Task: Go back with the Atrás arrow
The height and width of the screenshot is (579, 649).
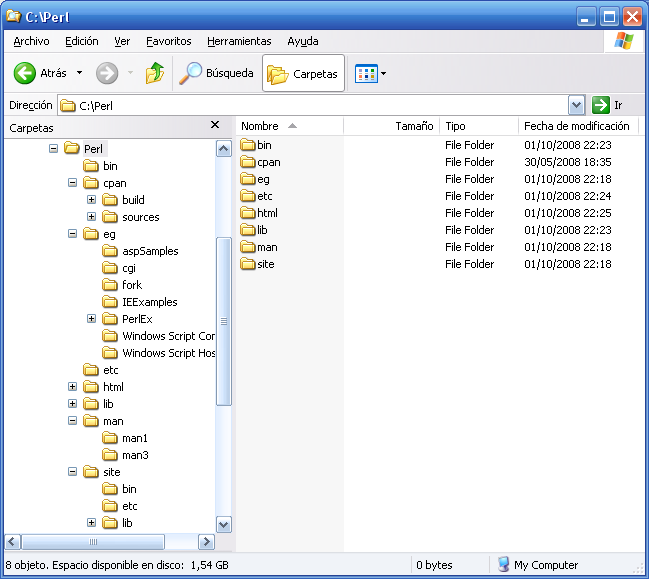Action: click(x=25, y=73)
